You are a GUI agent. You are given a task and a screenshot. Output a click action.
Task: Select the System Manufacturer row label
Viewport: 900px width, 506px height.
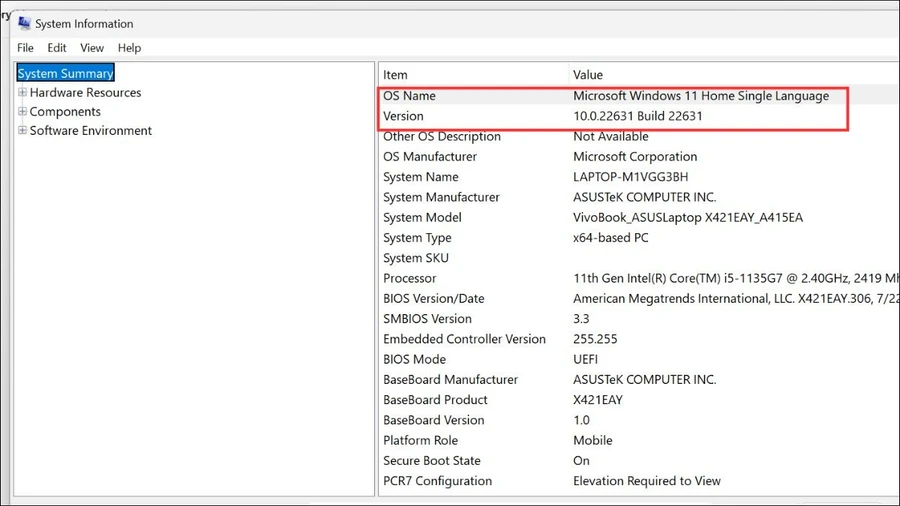pyautogui.click(x=441, y=197)
